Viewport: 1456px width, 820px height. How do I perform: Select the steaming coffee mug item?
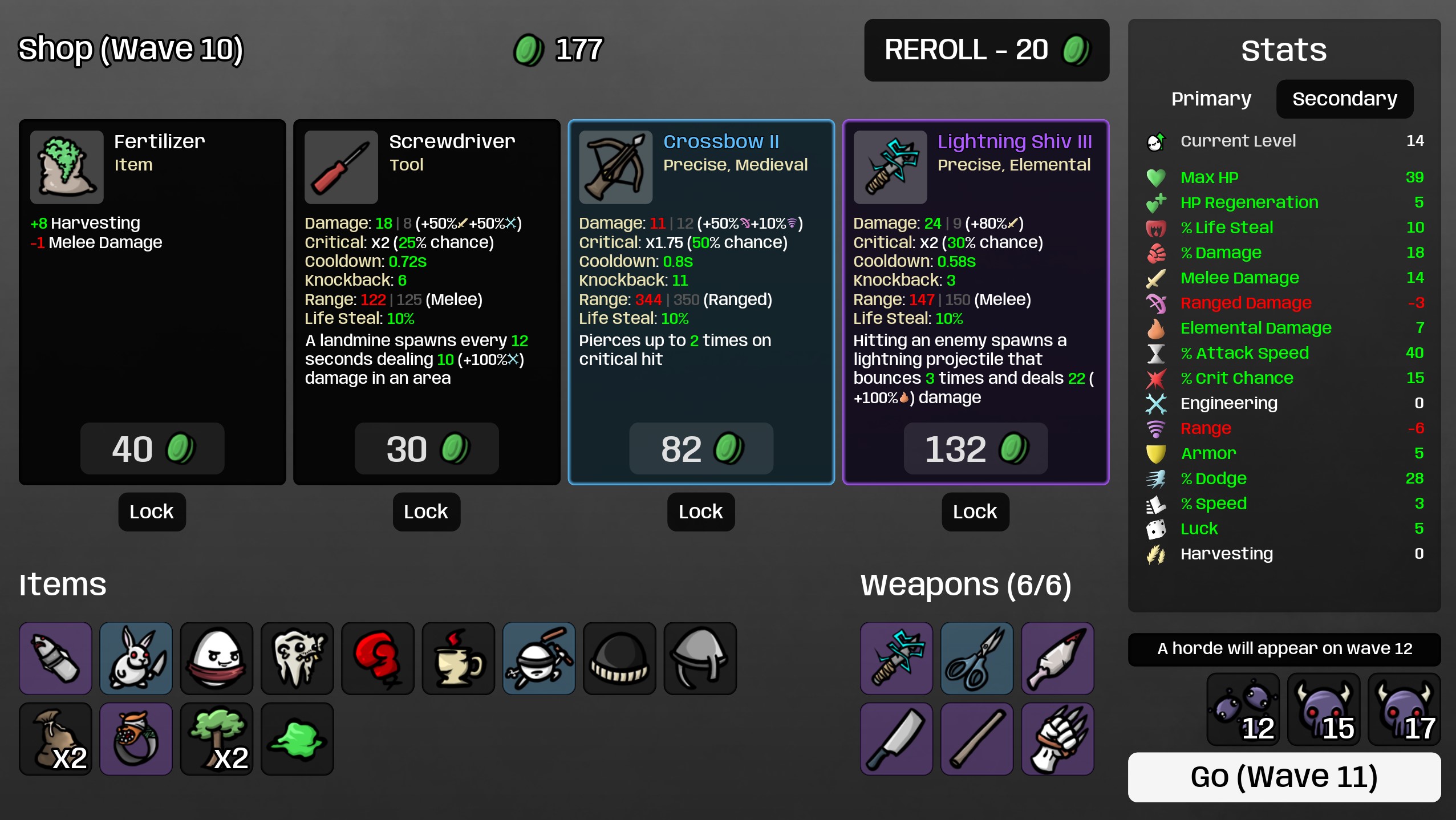(x=458, y=658)
